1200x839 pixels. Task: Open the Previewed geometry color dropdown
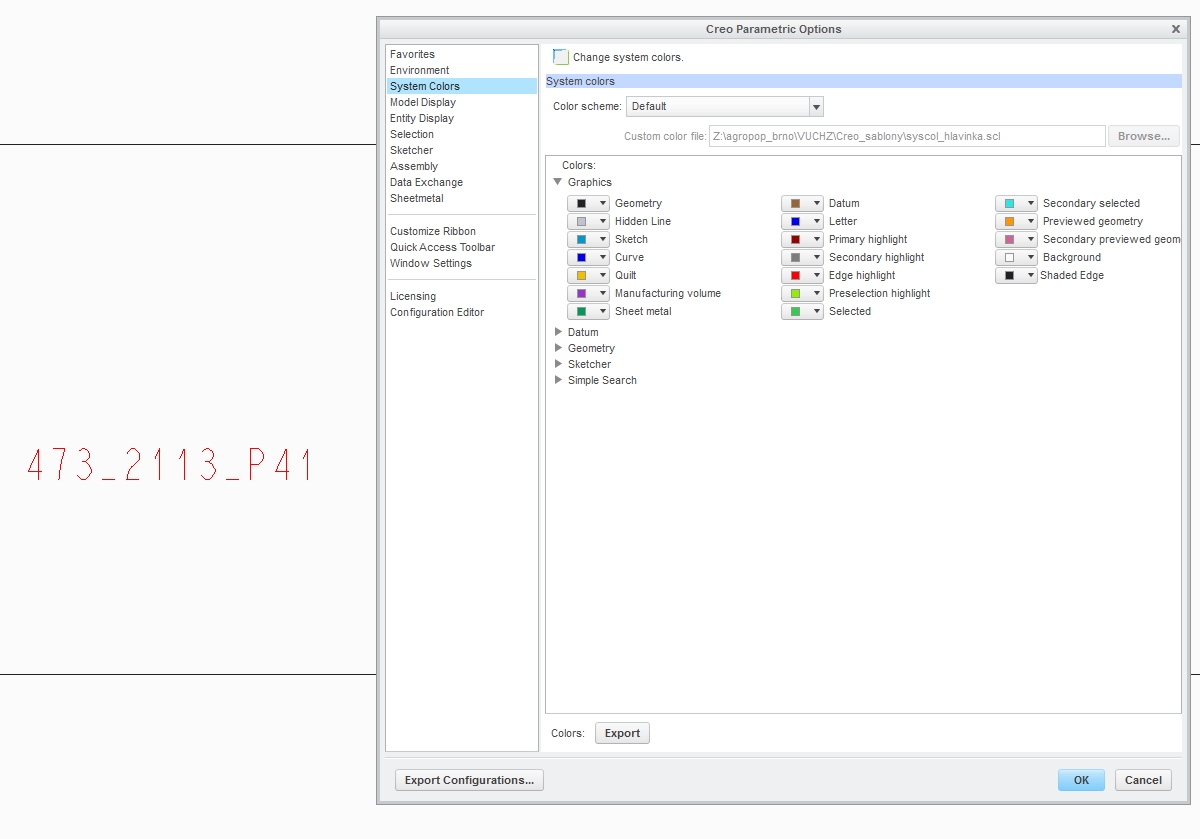coord(1016,221)
